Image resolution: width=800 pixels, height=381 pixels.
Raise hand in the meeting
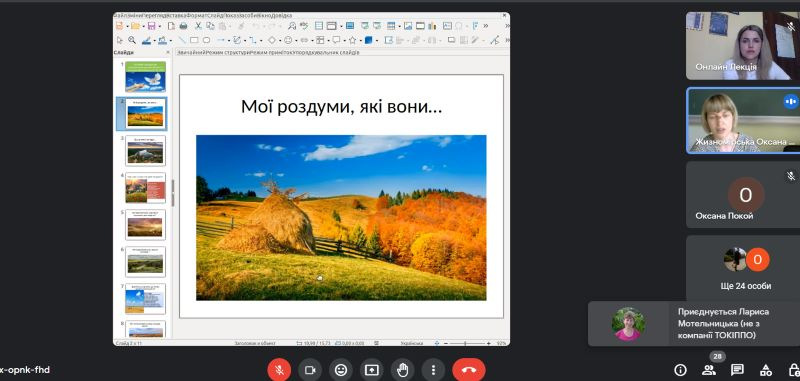tap(403, 370)
